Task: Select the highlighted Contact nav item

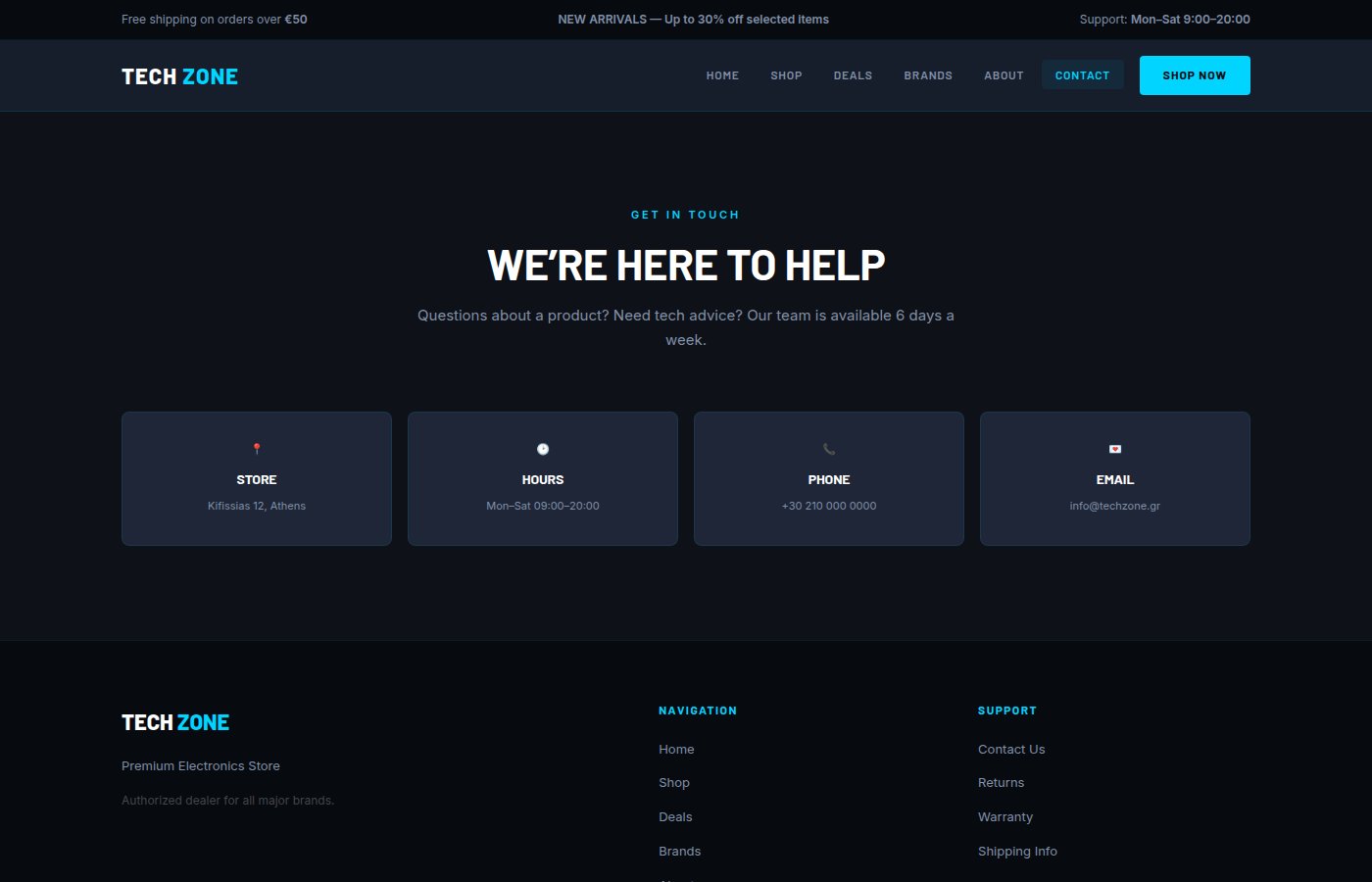Action: coord(1083,75)
